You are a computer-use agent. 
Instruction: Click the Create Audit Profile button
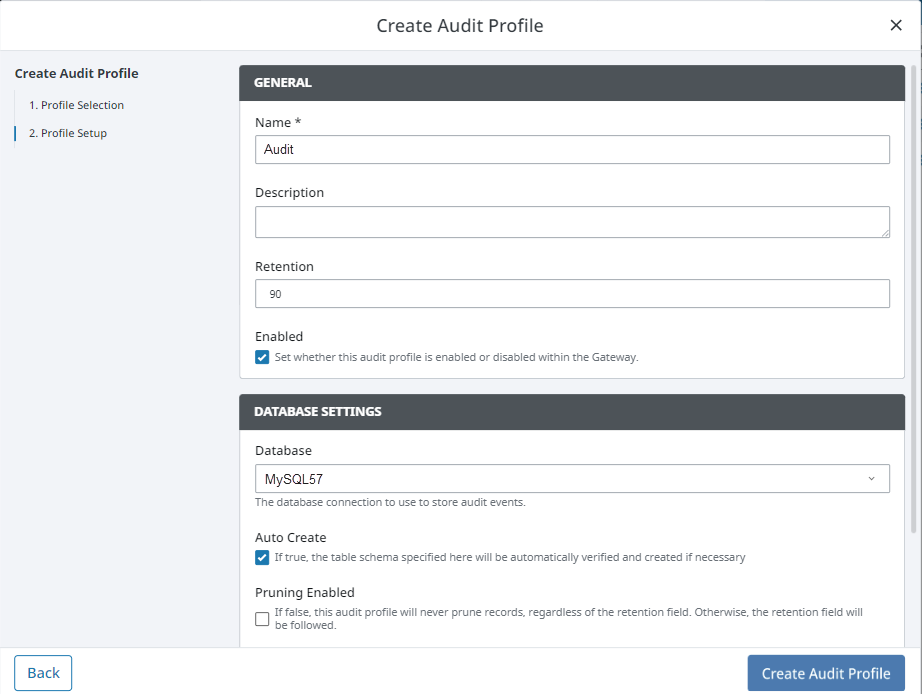826,673
